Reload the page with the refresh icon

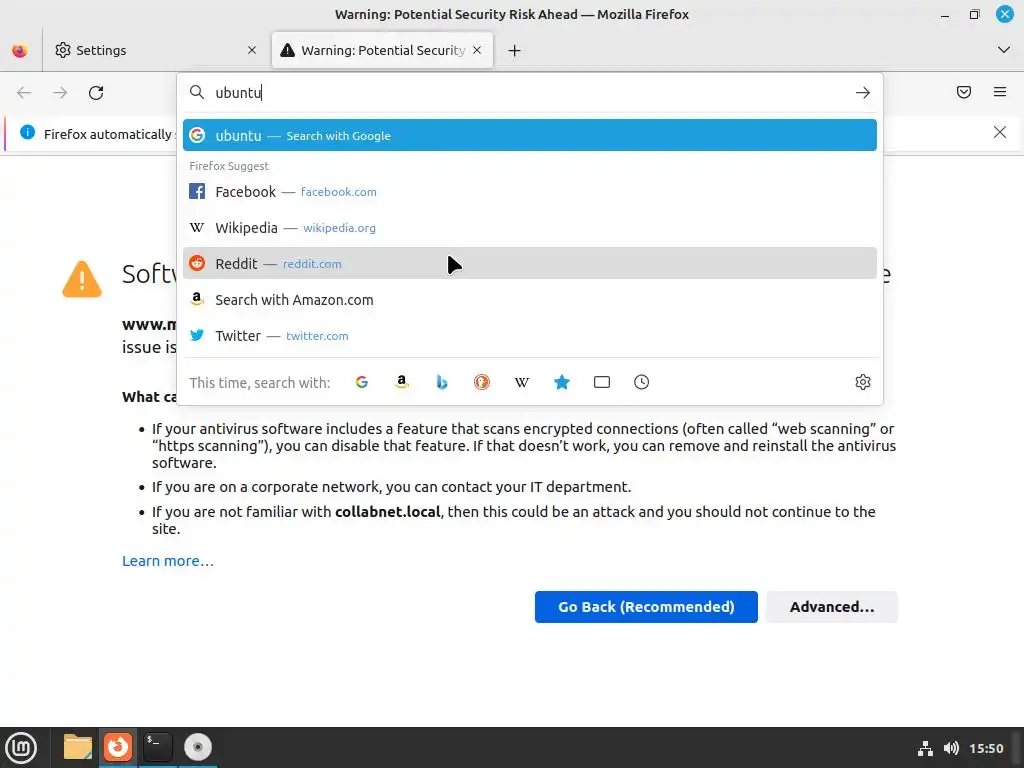[x=96, y=93]
